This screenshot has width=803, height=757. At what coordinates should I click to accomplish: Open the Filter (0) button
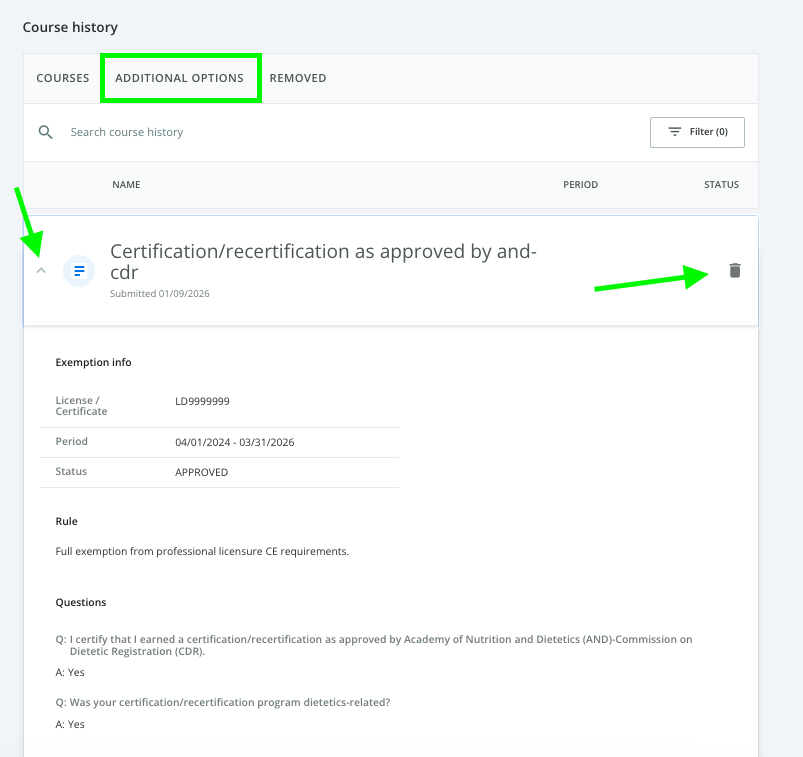(697, 132)
